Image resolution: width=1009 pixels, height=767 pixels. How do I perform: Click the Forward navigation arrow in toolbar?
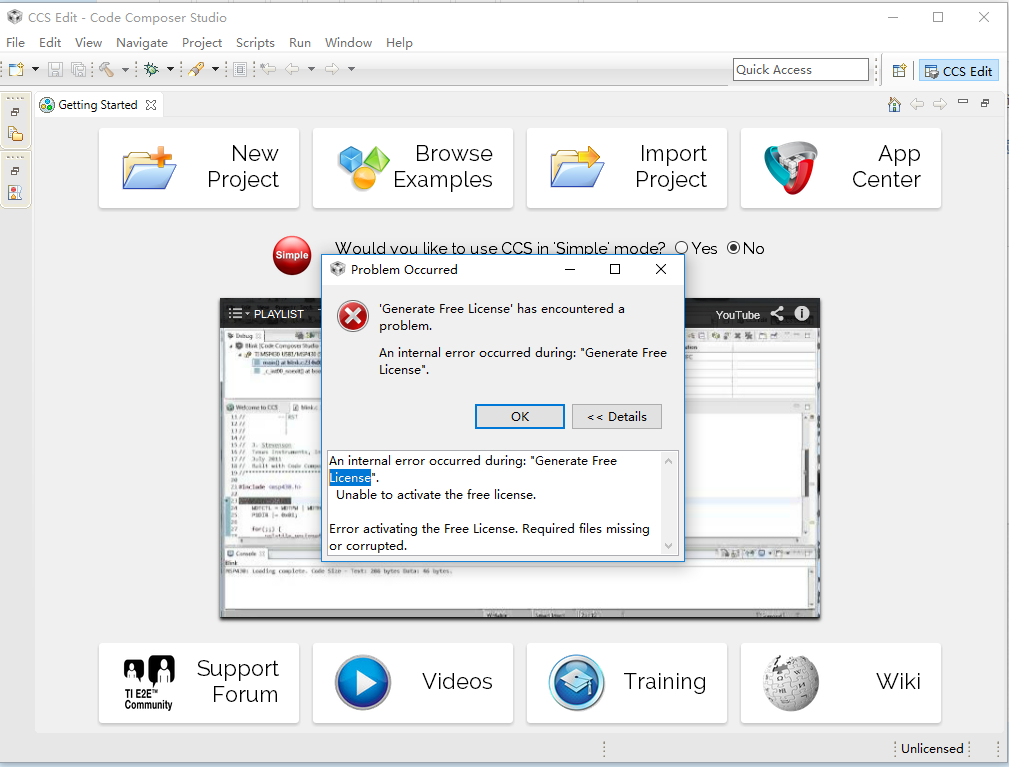click(332, 69)
